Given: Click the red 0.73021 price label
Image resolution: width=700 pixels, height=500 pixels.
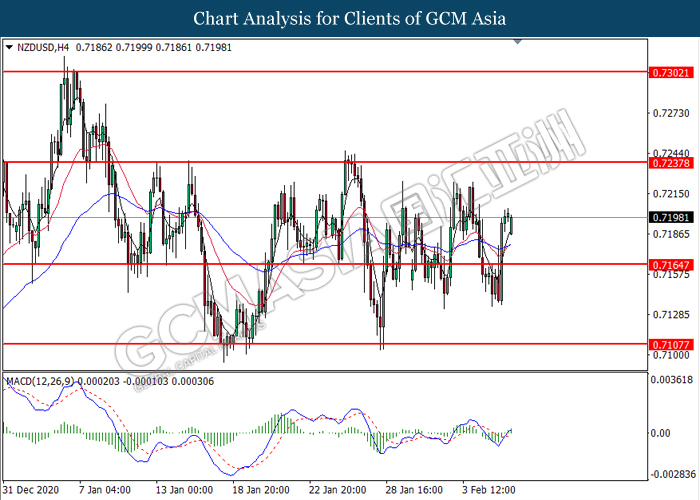Looking at the screenshot, I should pos(671,72).
